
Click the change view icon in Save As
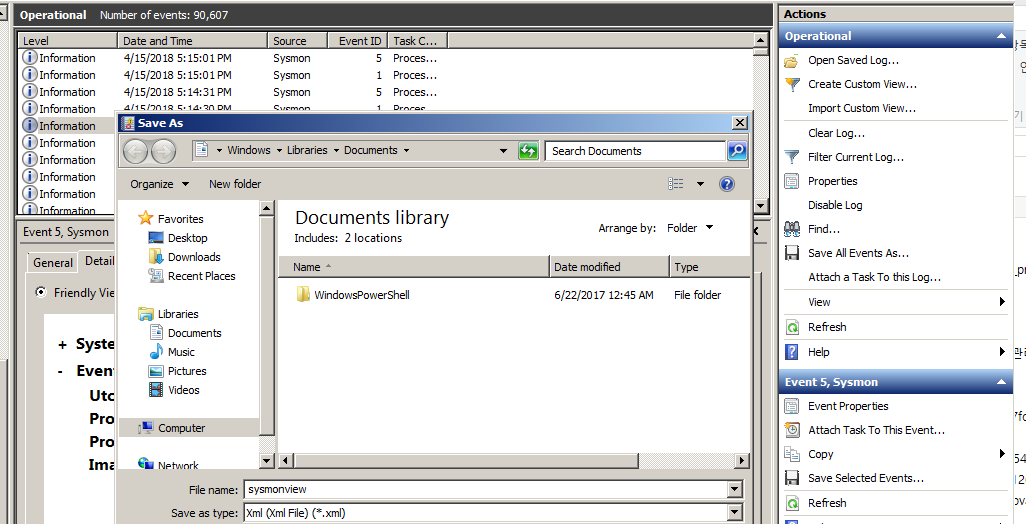(x=676, y=184)
